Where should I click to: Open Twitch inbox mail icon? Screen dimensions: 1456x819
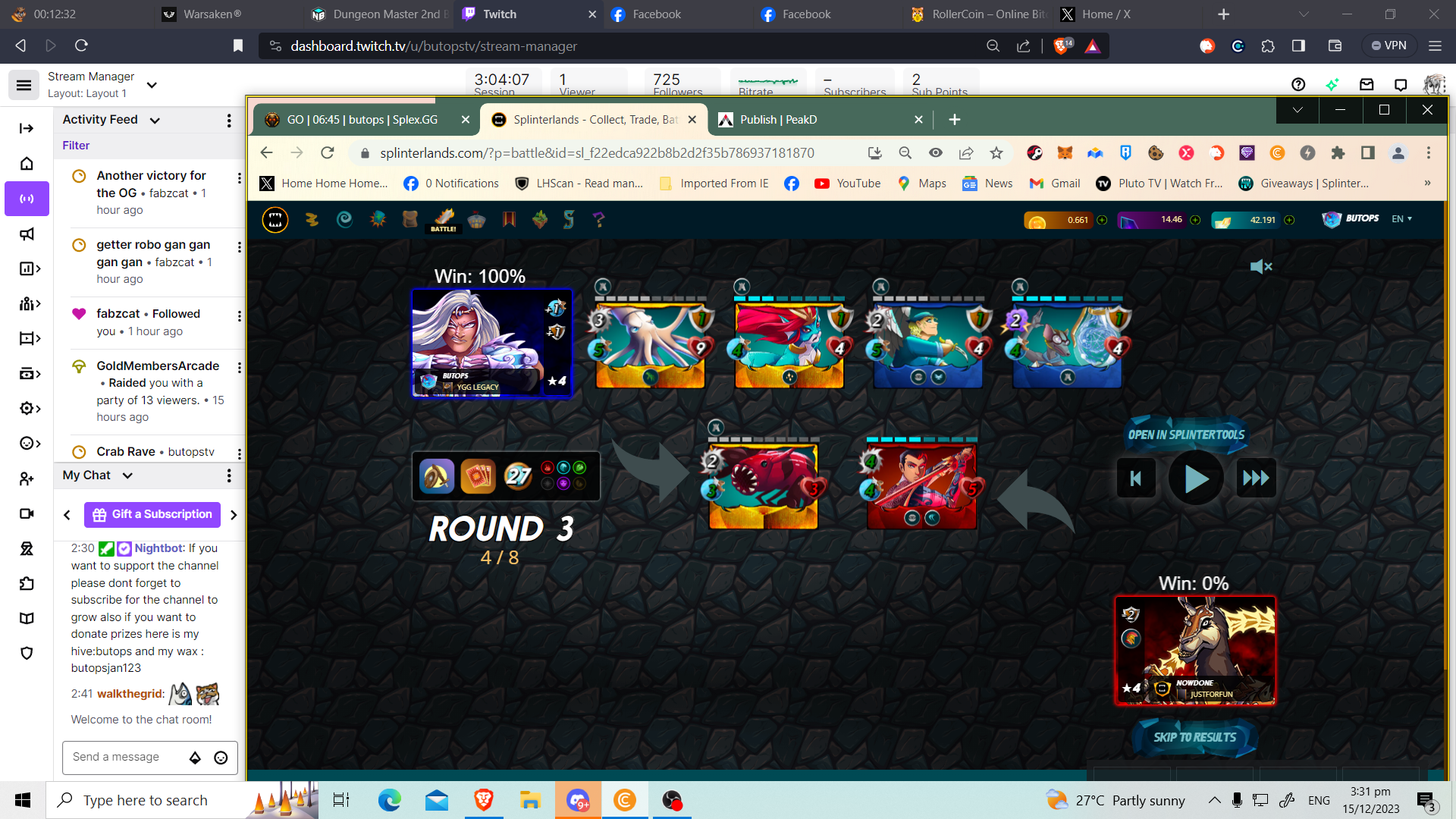tap(1367, 84)
